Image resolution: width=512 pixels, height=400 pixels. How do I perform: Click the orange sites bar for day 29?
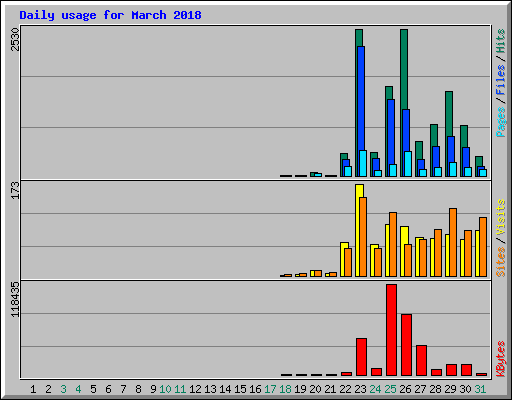point(453,242)
